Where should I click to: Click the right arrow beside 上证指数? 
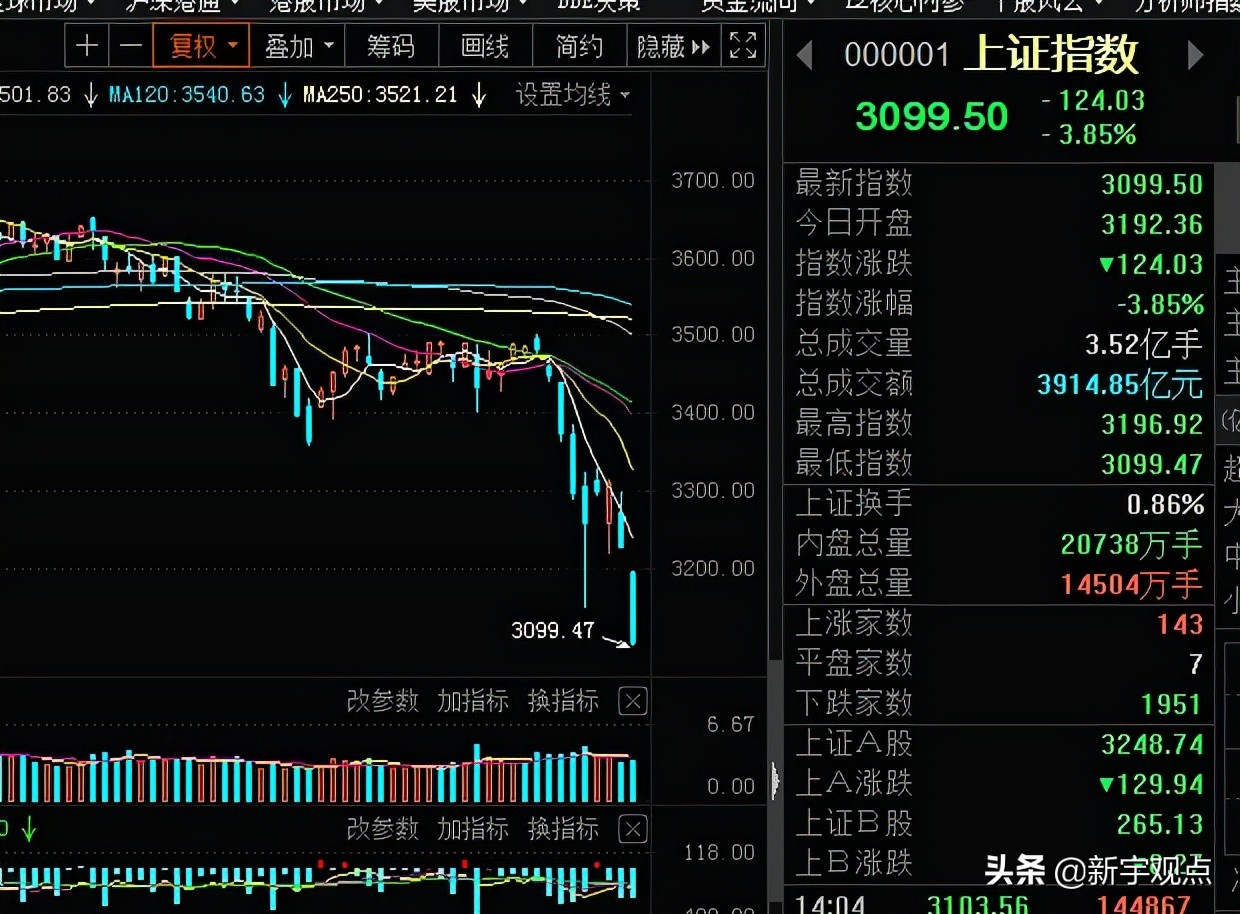1196,55
